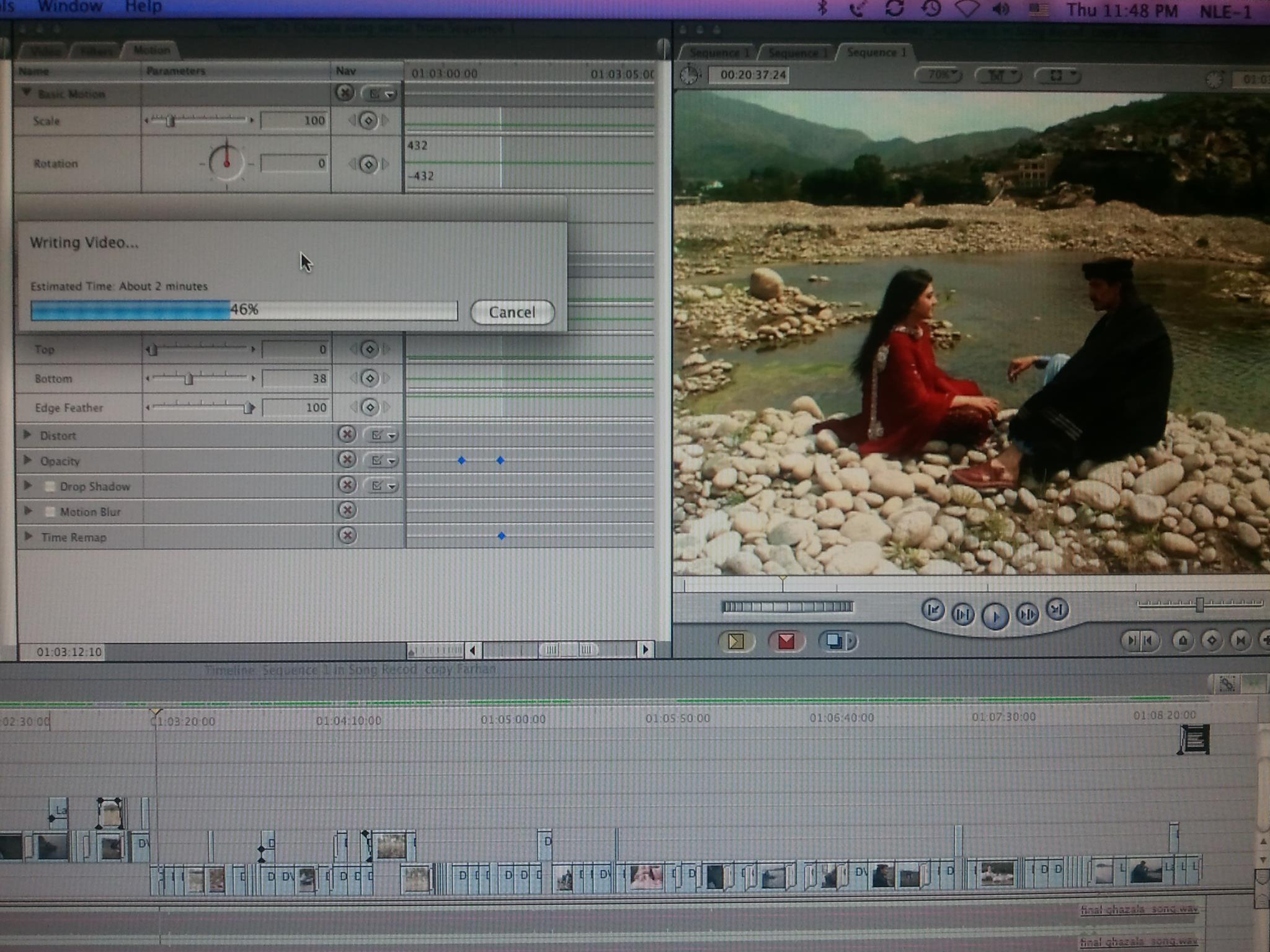Click the Rotation value field
This screenshot has height=952, width=1270.
[x=294, y=164]
